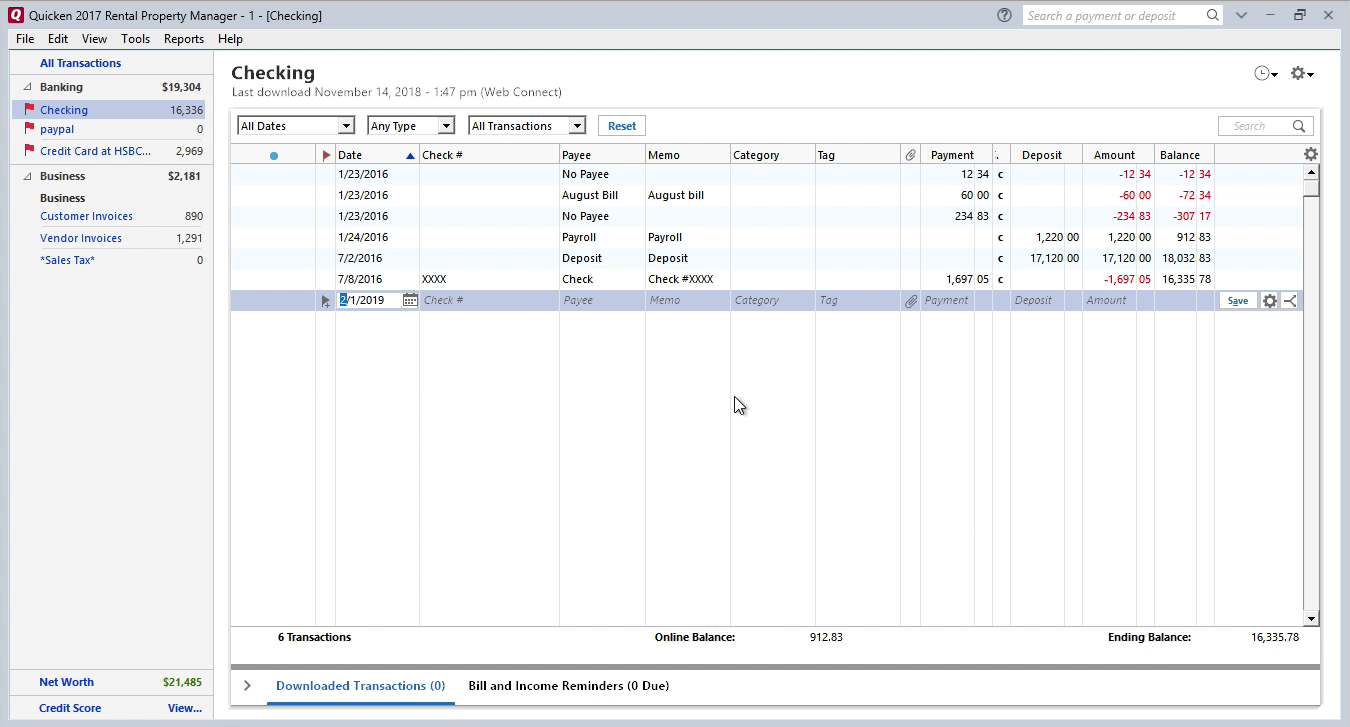Open the account actions gear menu
Viewport: 1350px width, 727px height.
point(1302,74)
